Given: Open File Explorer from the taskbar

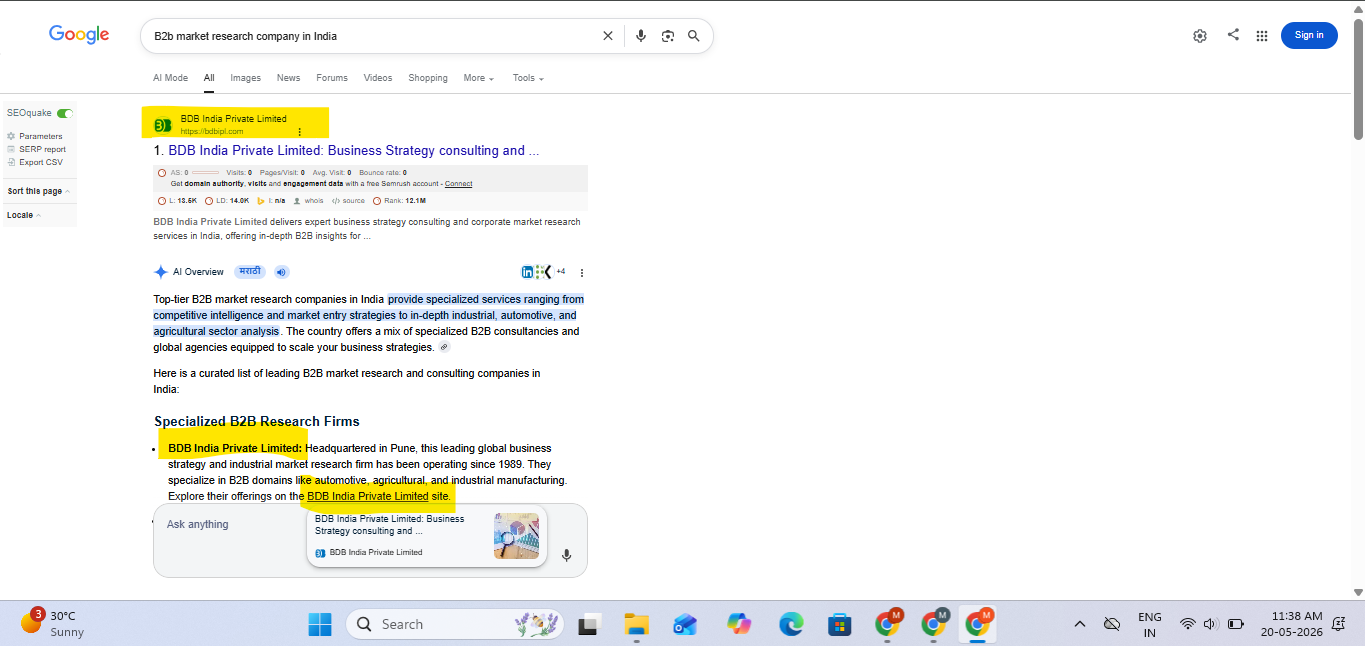Looking at the screenshot, I should [x=637, y=624].
